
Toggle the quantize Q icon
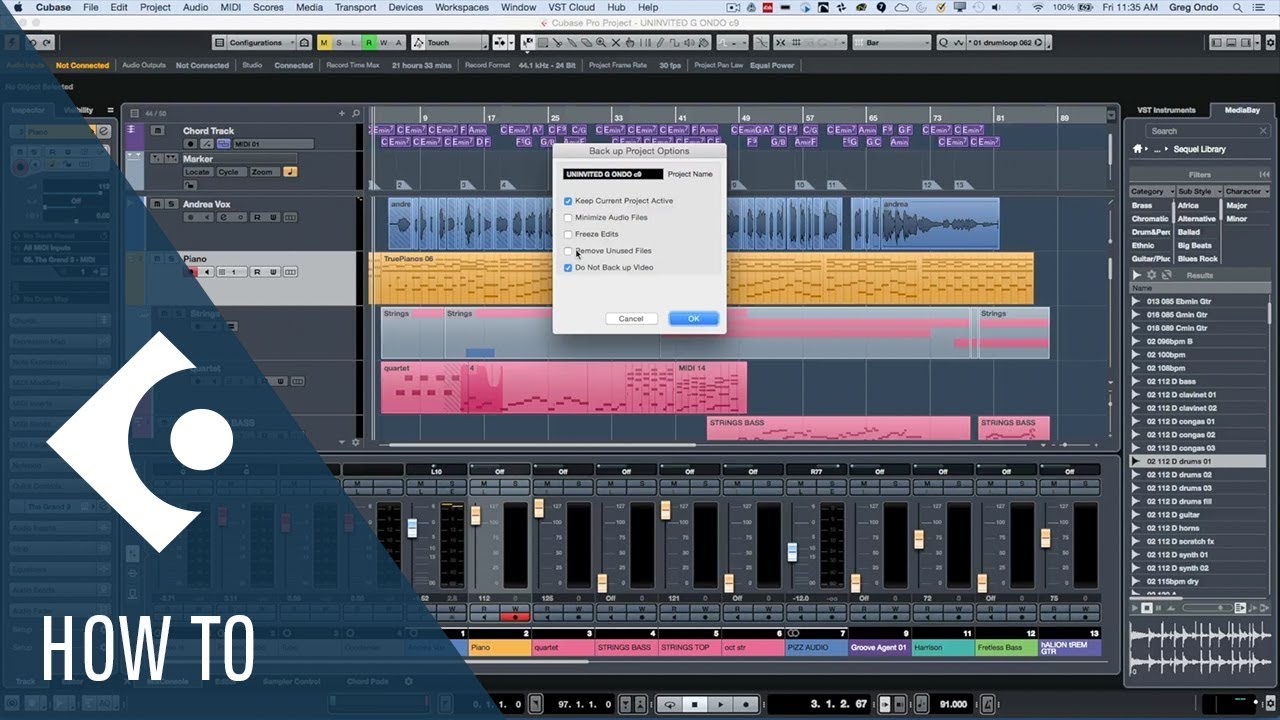click(x=943, y=43)
